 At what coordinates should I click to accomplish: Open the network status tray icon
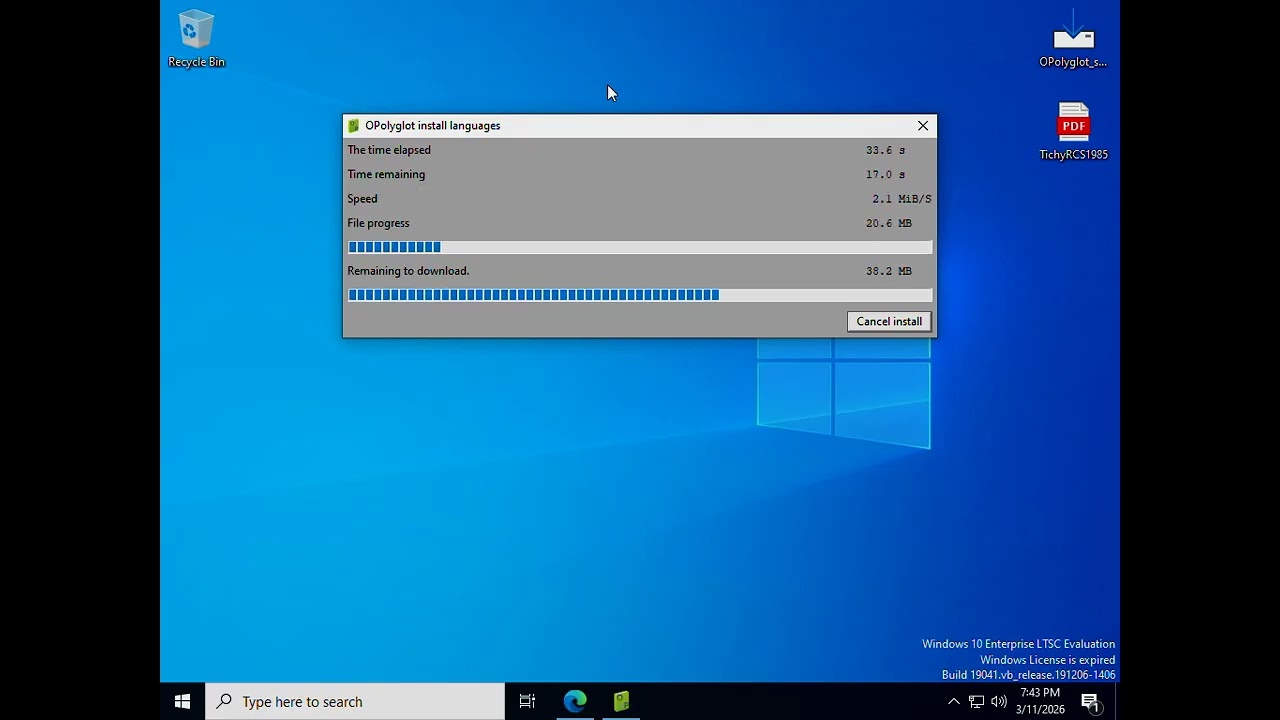976,702
